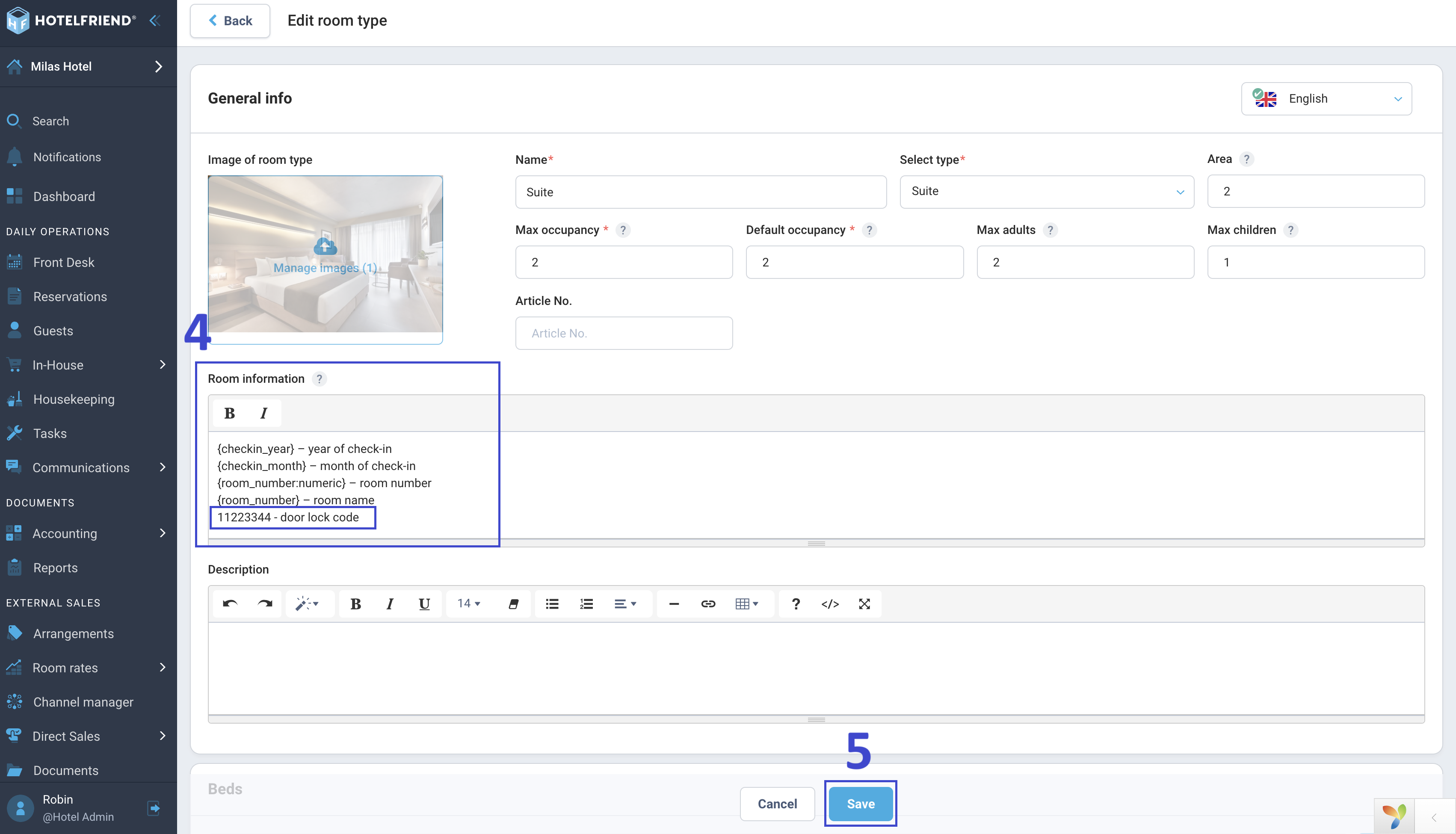Click the undo icon in Description toolbar

tap(230, 604)
